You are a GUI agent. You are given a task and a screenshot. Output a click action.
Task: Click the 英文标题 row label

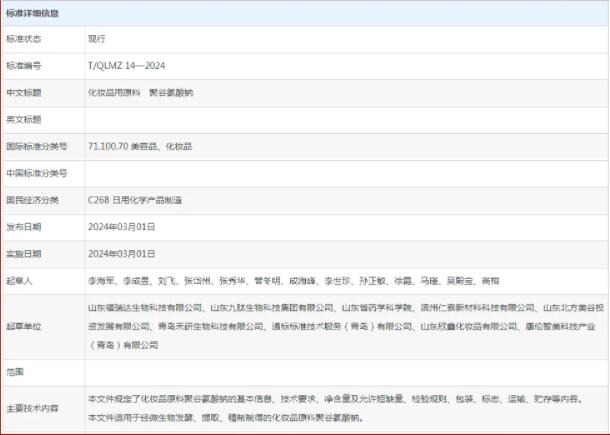[x=25, y=119]
